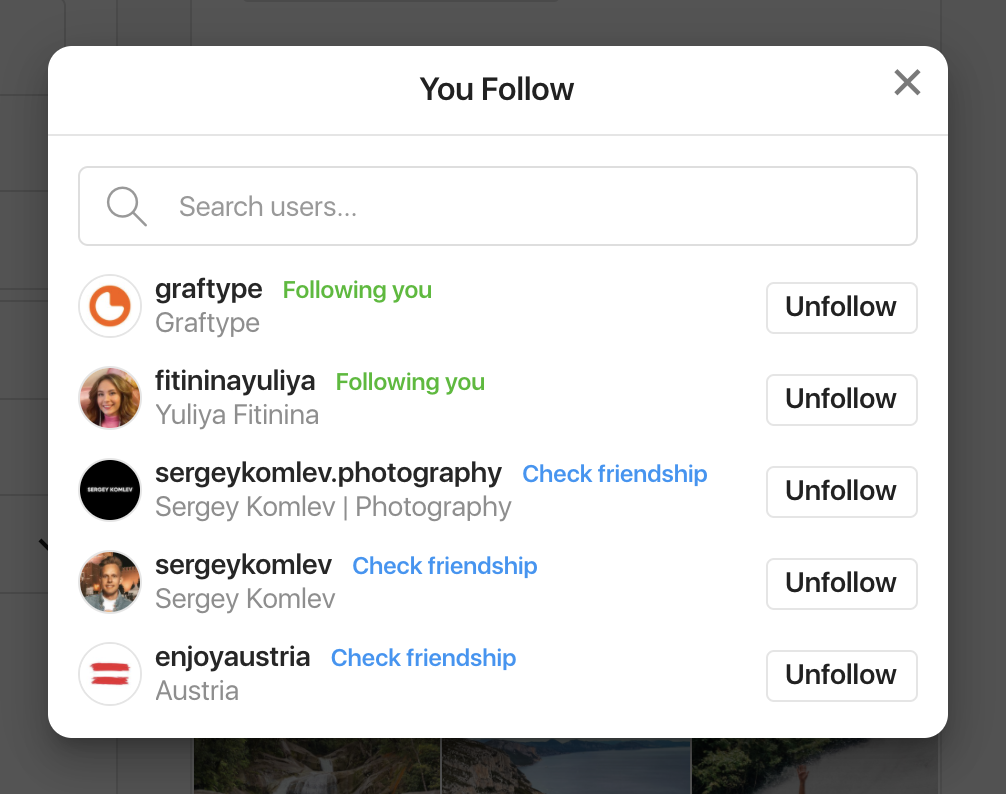Click the enjoyaustria flag avatar

click(110, 674)
